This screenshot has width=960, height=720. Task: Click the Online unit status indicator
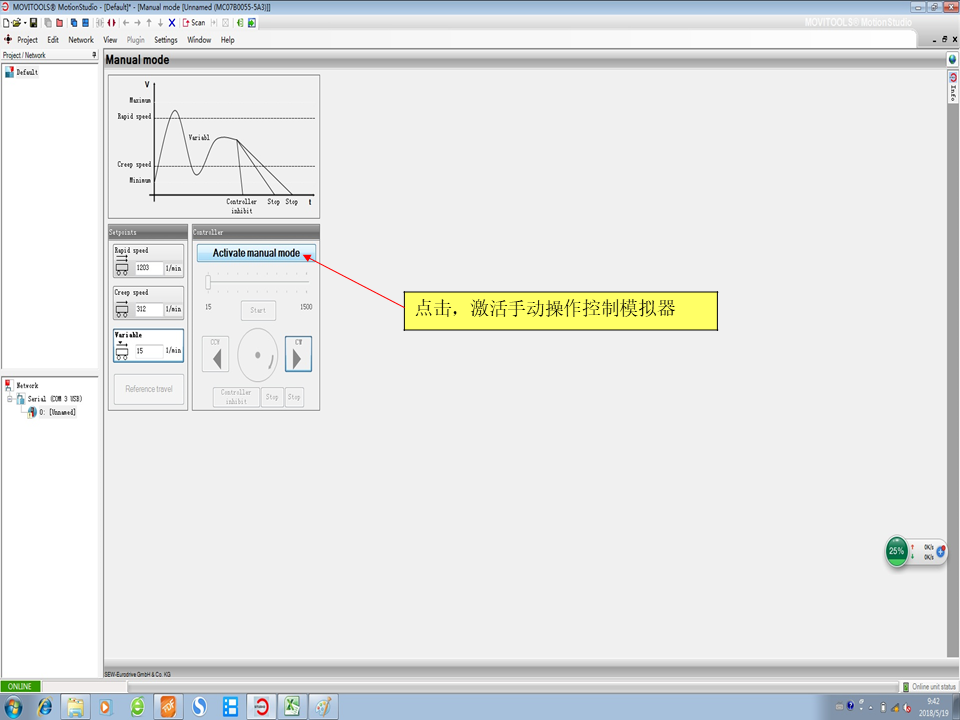(929, 687)
